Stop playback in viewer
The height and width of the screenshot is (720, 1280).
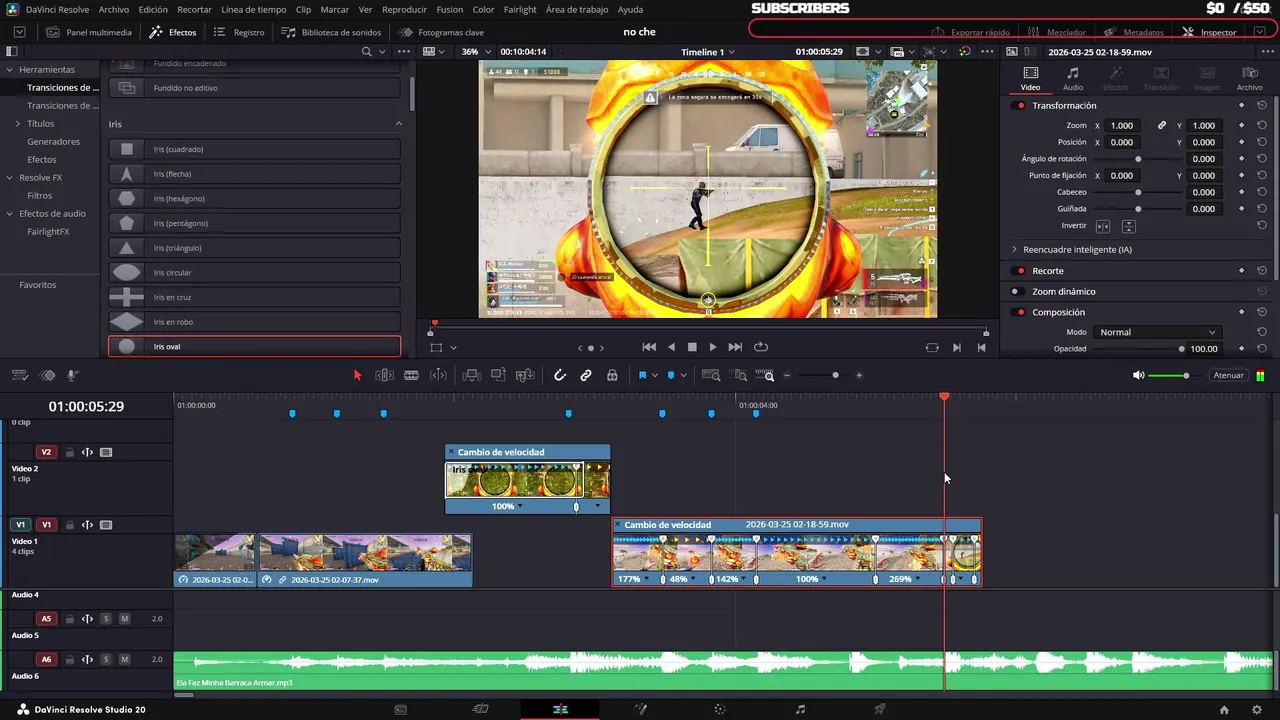tap(692, 347)
